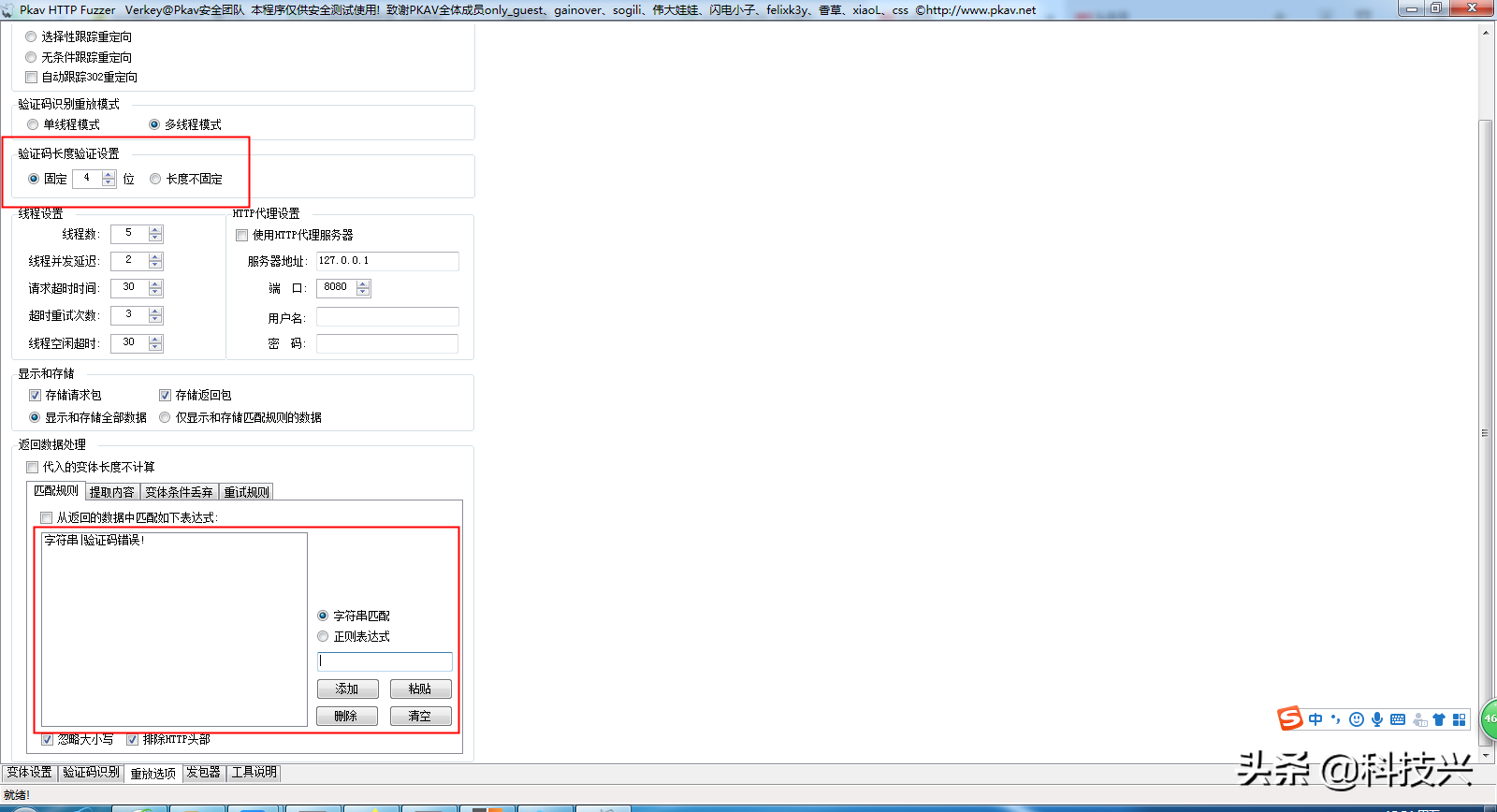Click the Pkav HTTP Fuzzer title icon
Screen dimensions: 1497x812
(7, 9)
